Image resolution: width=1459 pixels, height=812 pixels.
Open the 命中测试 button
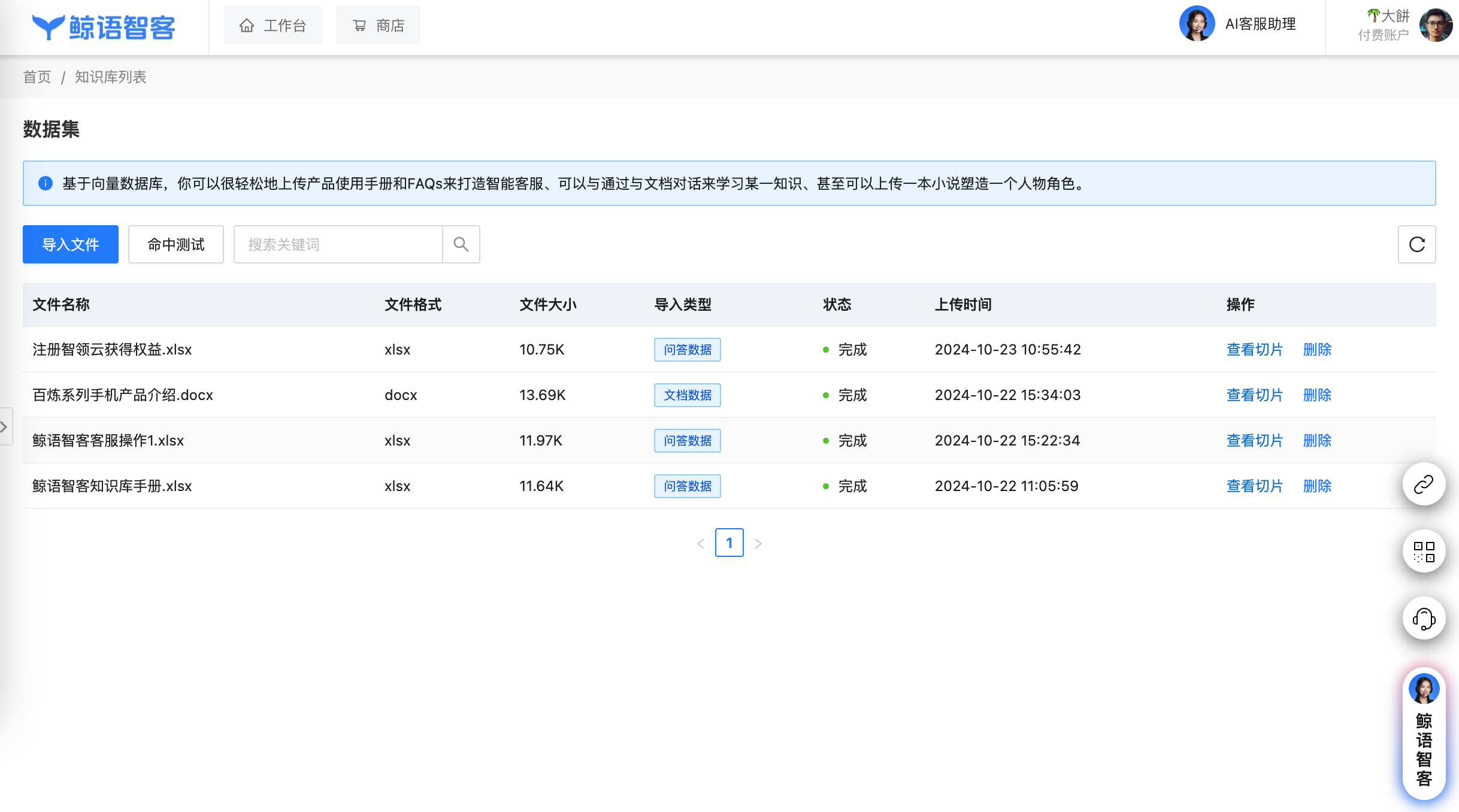176,244
